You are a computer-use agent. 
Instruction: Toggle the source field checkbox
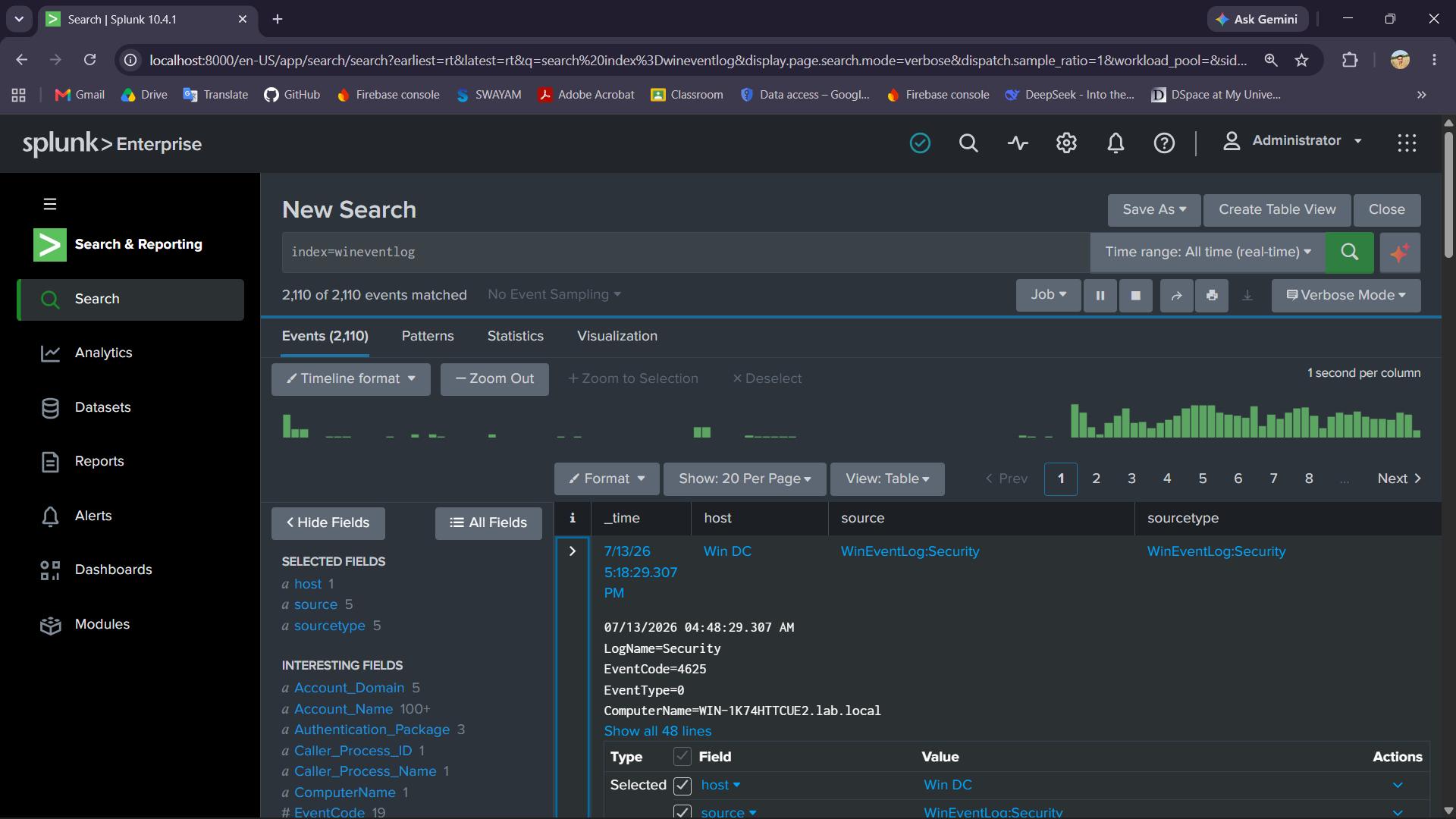coord(682,812)
